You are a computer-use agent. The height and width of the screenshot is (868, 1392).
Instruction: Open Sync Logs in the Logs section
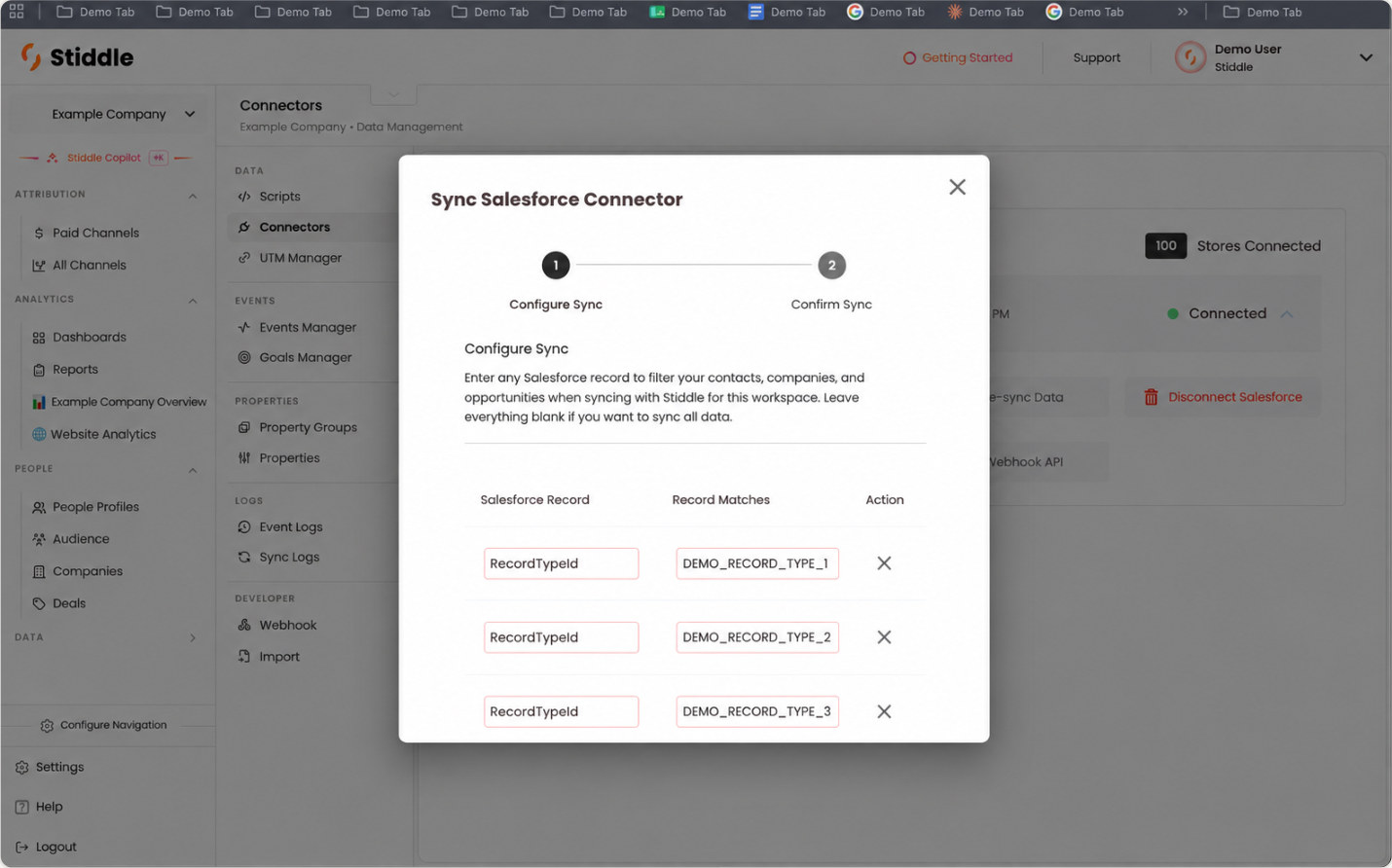[x=278, y=557]
